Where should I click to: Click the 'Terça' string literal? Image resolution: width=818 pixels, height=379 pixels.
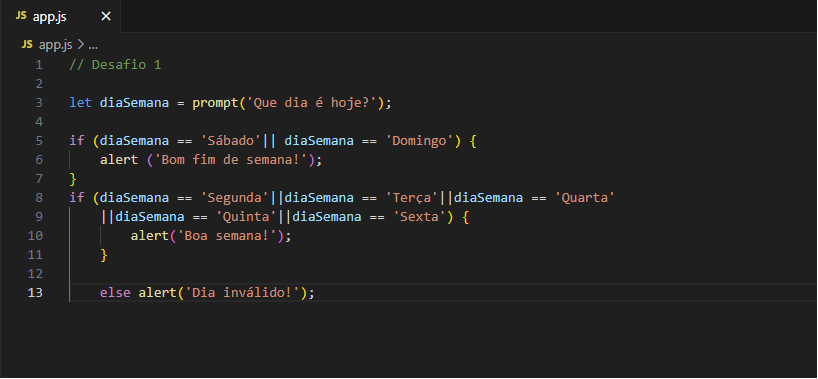tap(412, 198)
